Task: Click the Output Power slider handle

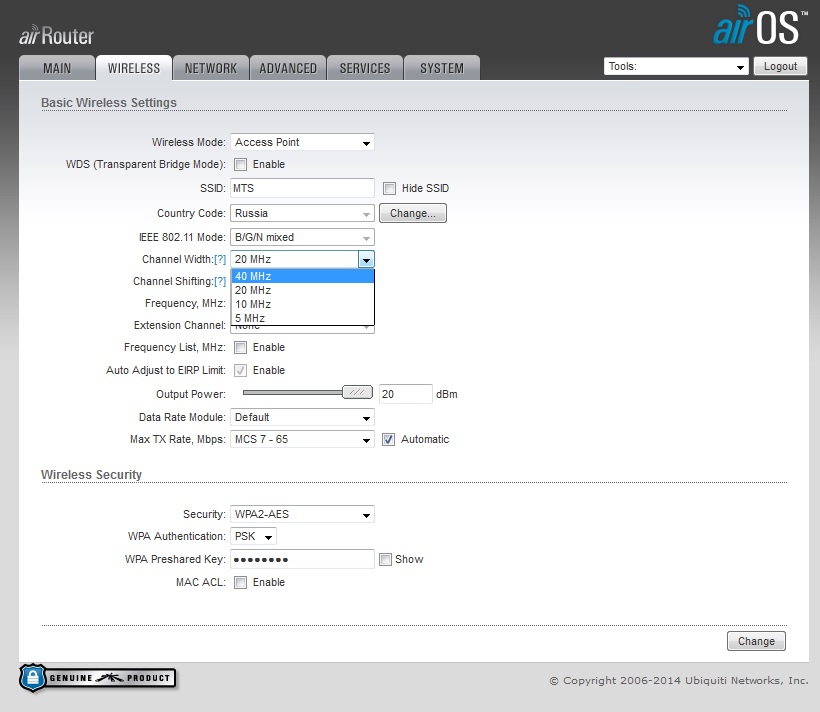Action: click(x=357, y=393)
